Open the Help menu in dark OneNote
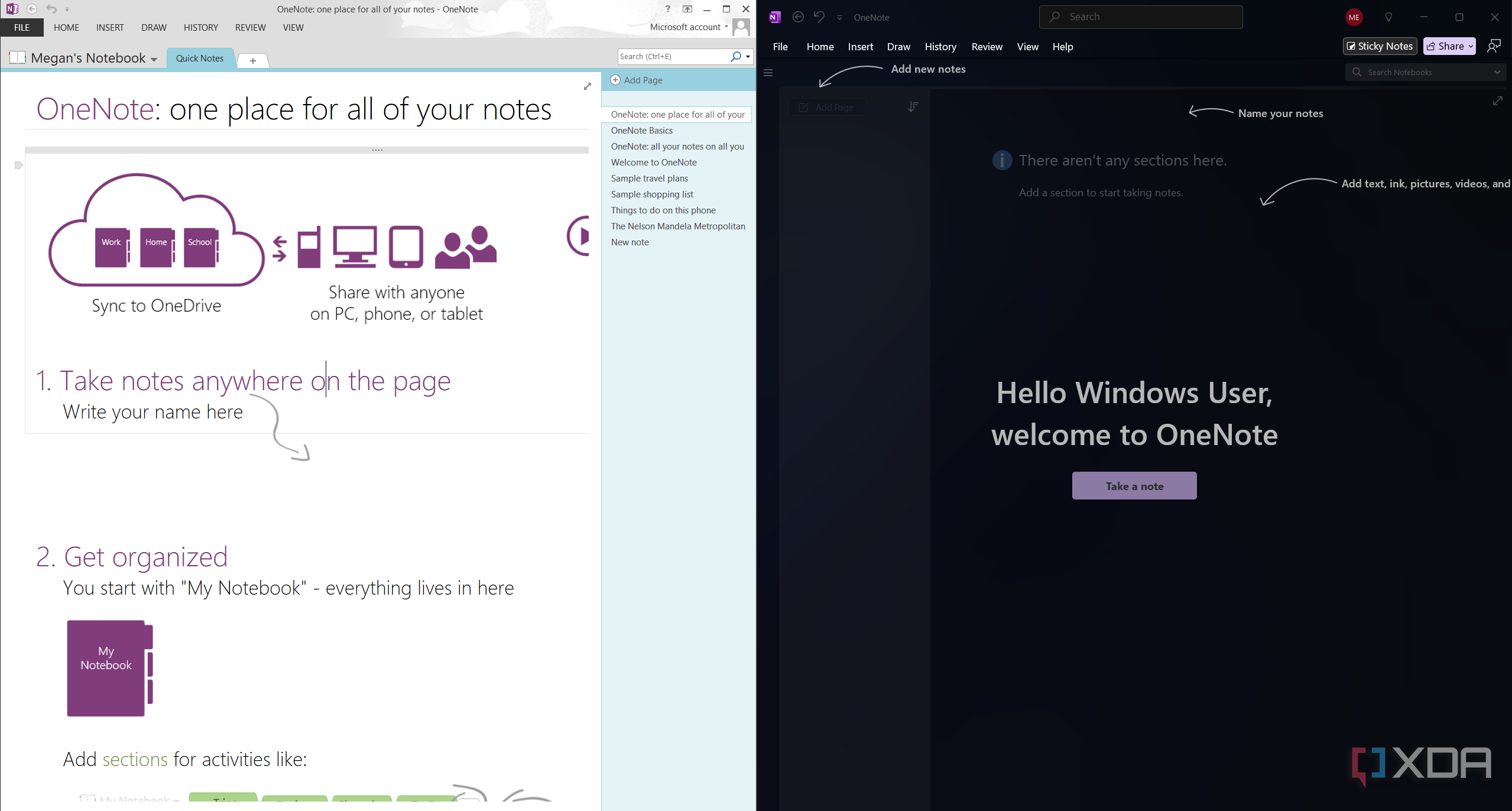The height and width of the screenshot is (811, 1512). pos(1062,47)
